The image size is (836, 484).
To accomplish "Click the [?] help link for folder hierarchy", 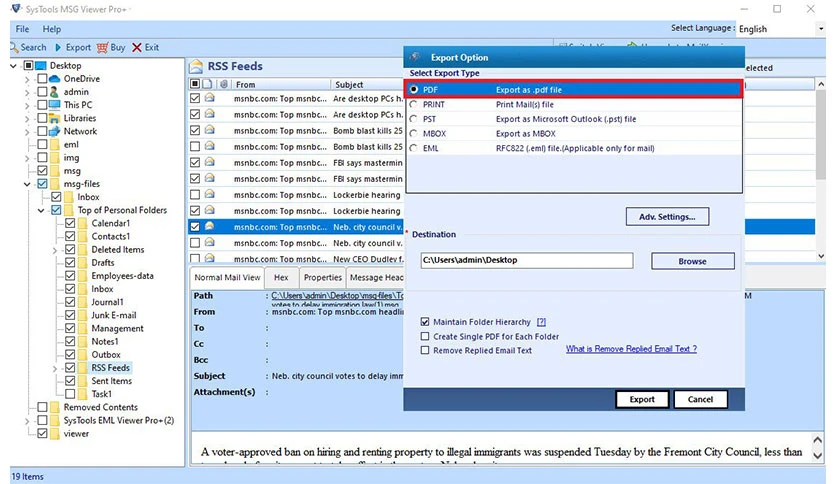I will (x=541, y=322).
